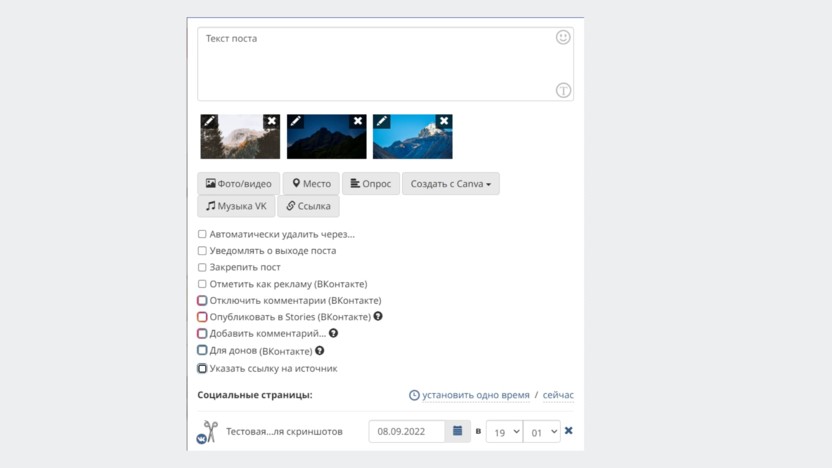Click the 'Музыка VK' button
The width and height of the screenshot is (832, 468).
(236, 206)
